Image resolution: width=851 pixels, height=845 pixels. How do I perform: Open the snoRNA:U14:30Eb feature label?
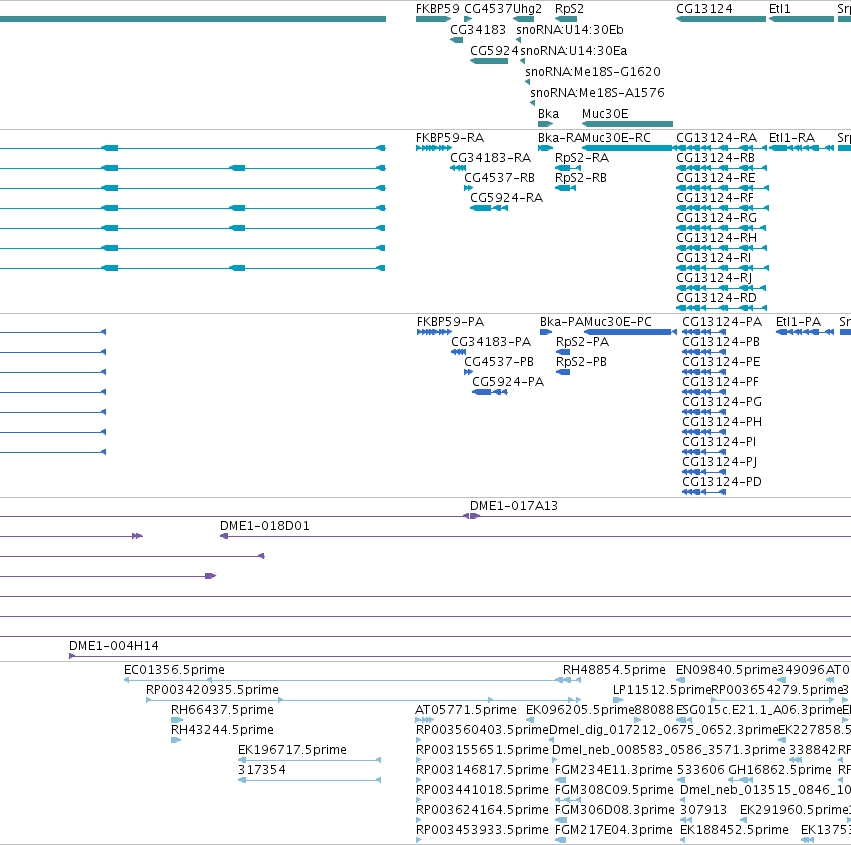coord(570,30)
